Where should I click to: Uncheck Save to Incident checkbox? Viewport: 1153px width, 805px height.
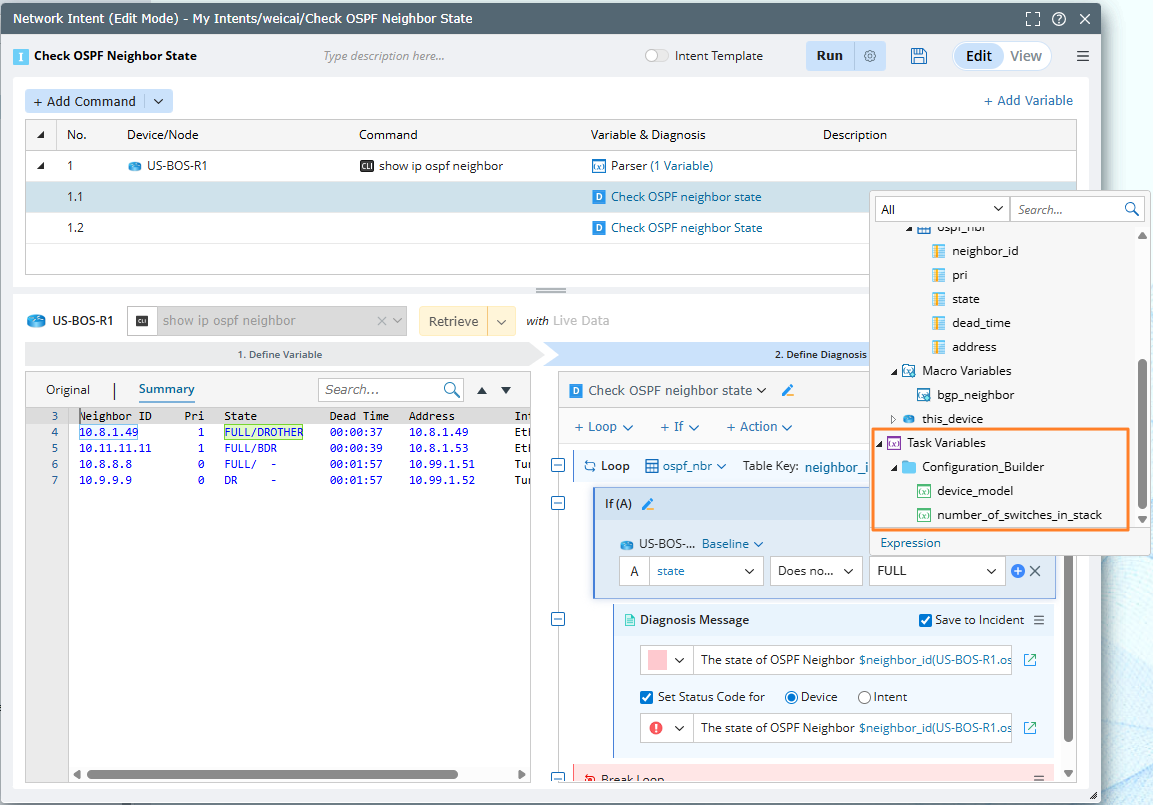click(925, 620)
